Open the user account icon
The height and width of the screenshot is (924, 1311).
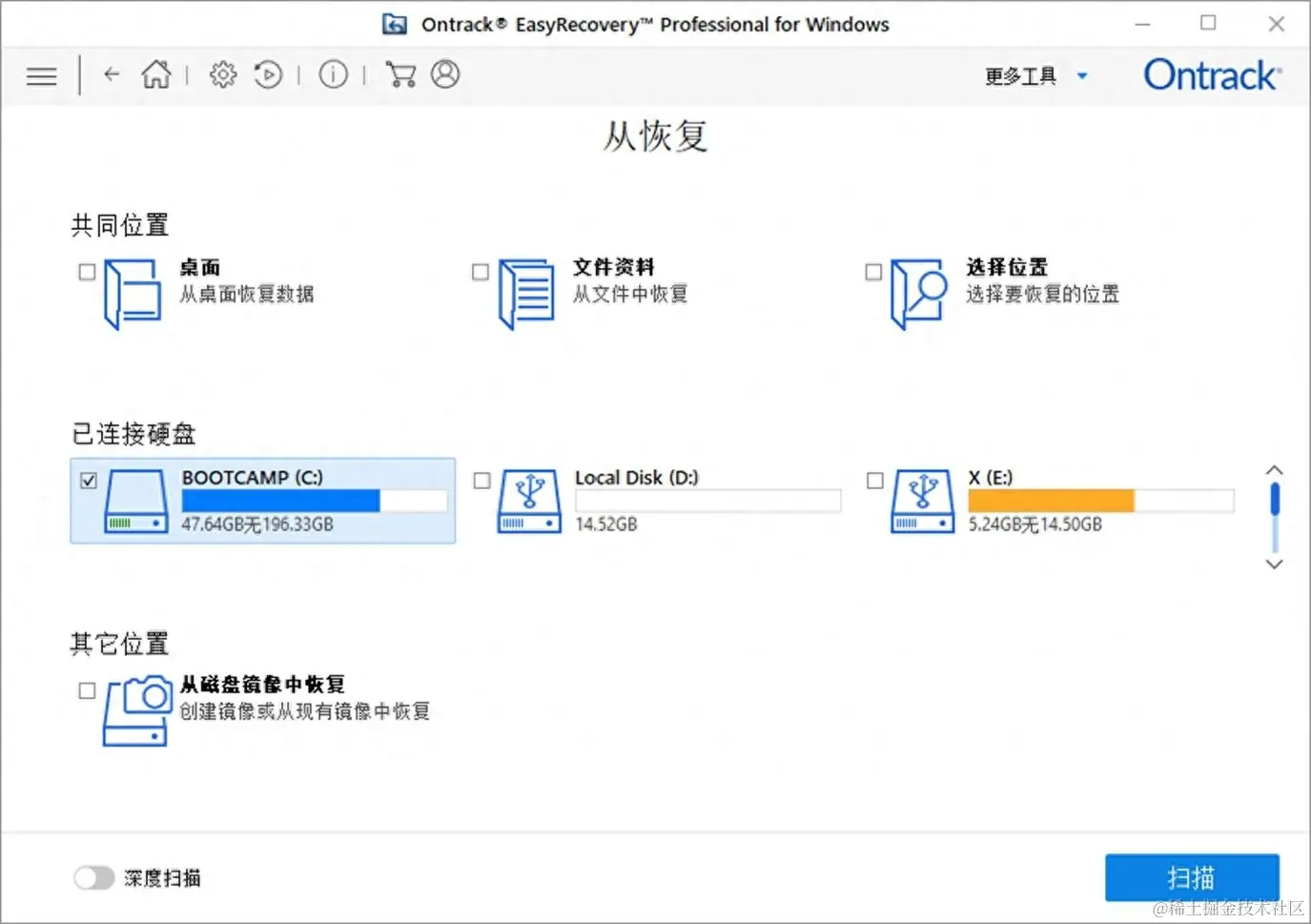point(445,73)
